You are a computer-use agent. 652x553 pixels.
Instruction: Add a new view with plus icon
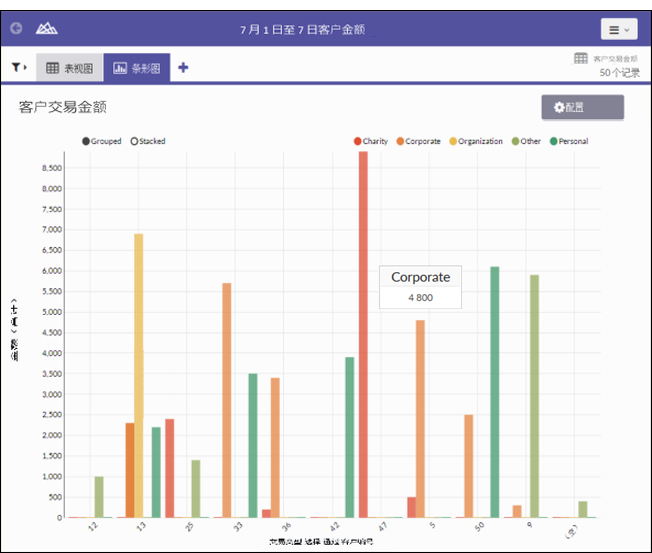183,68
